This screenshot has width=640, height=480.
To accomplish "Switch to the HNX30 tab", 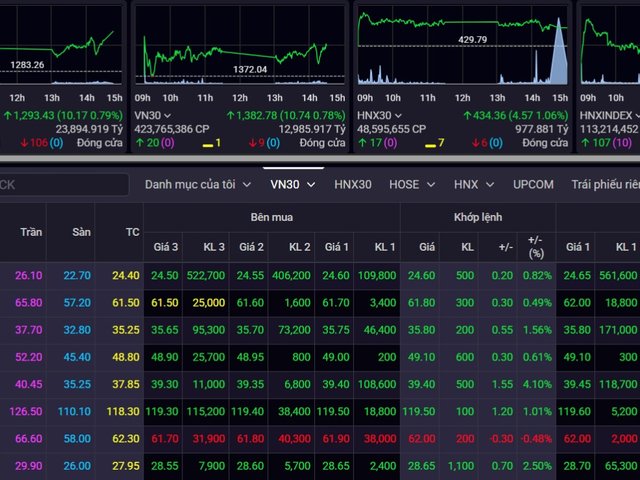I will (352, 185).
